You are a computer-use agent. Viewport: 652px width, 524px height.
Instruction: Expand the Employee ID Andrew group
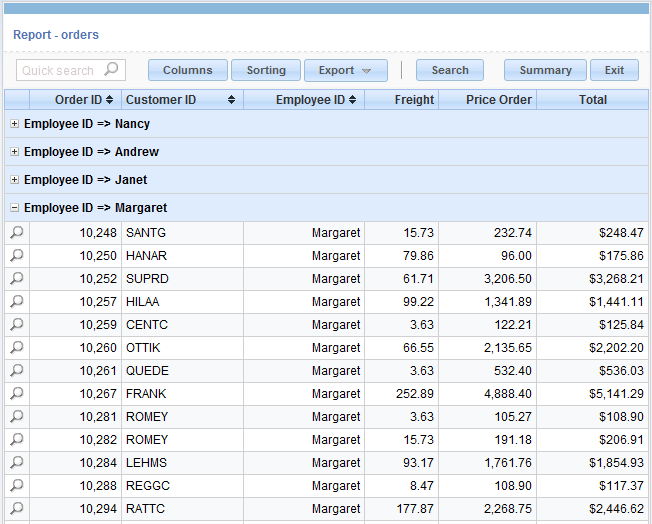pyautogui.click(x=14, y=152)
